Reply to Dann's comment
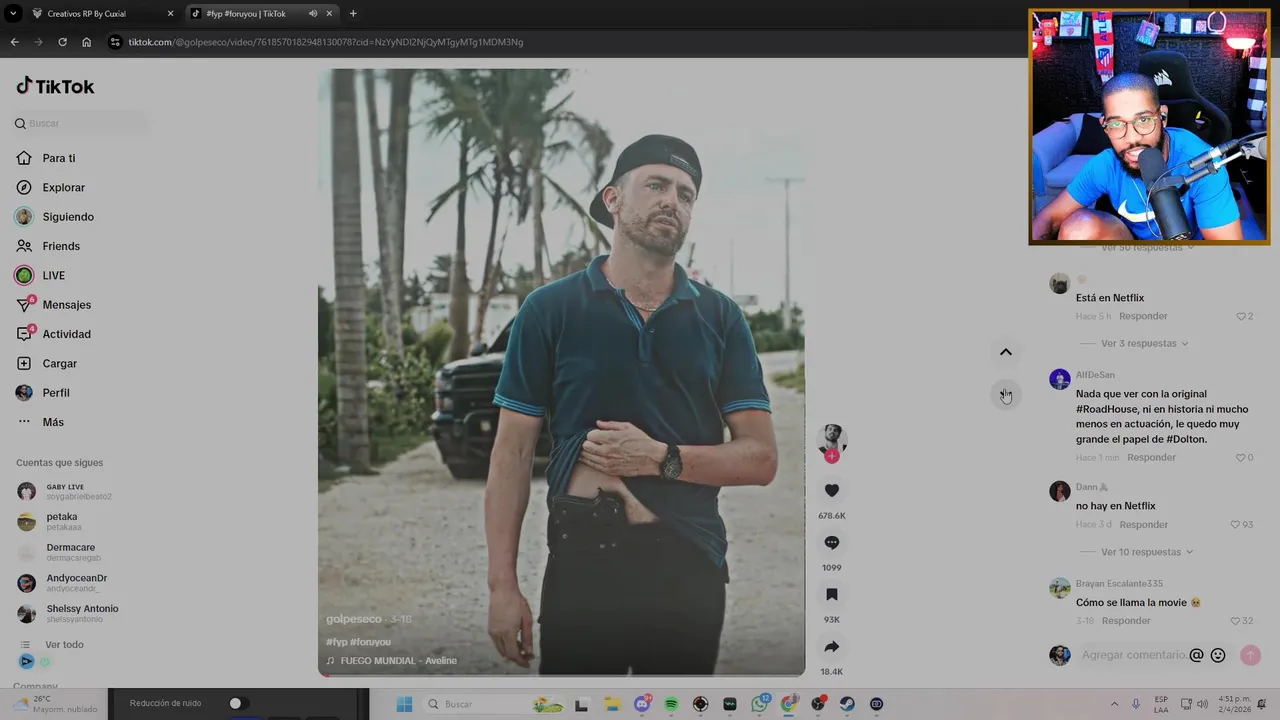Viewport: 1280px width, 720px height. [x=1144, y=525]
